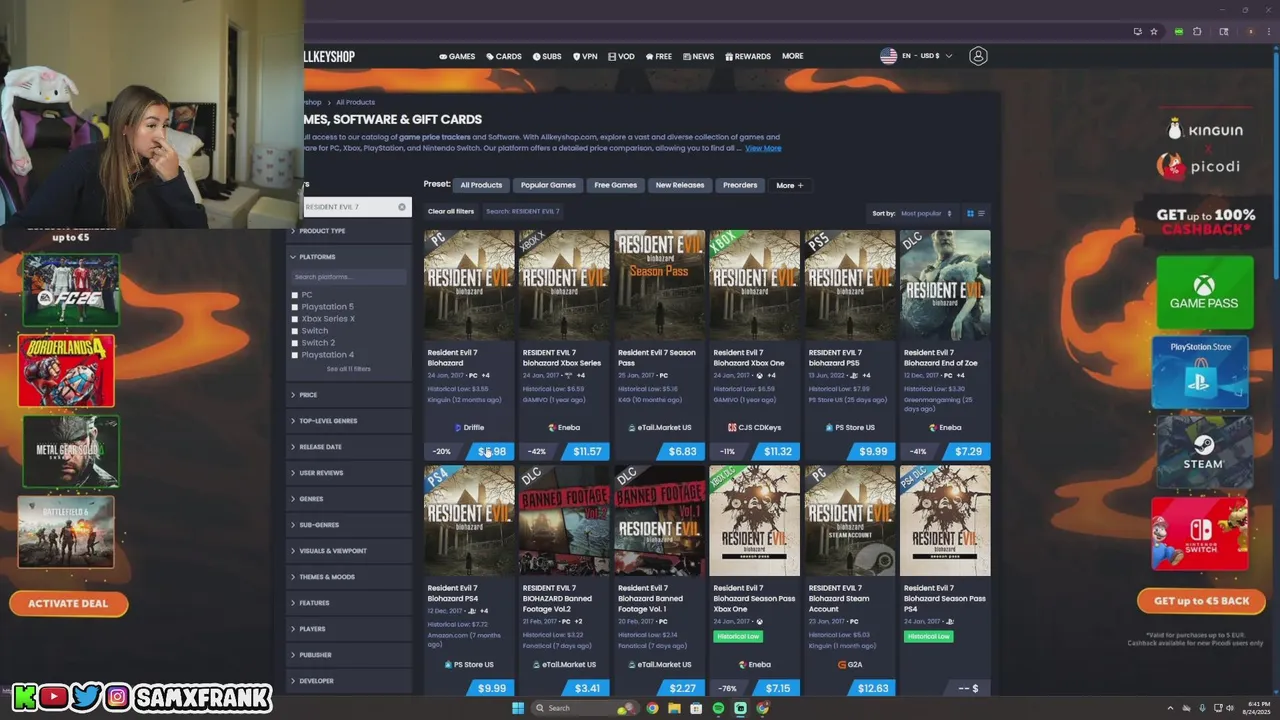Open the Windows Start button
1280x720 pixels.
518,708
